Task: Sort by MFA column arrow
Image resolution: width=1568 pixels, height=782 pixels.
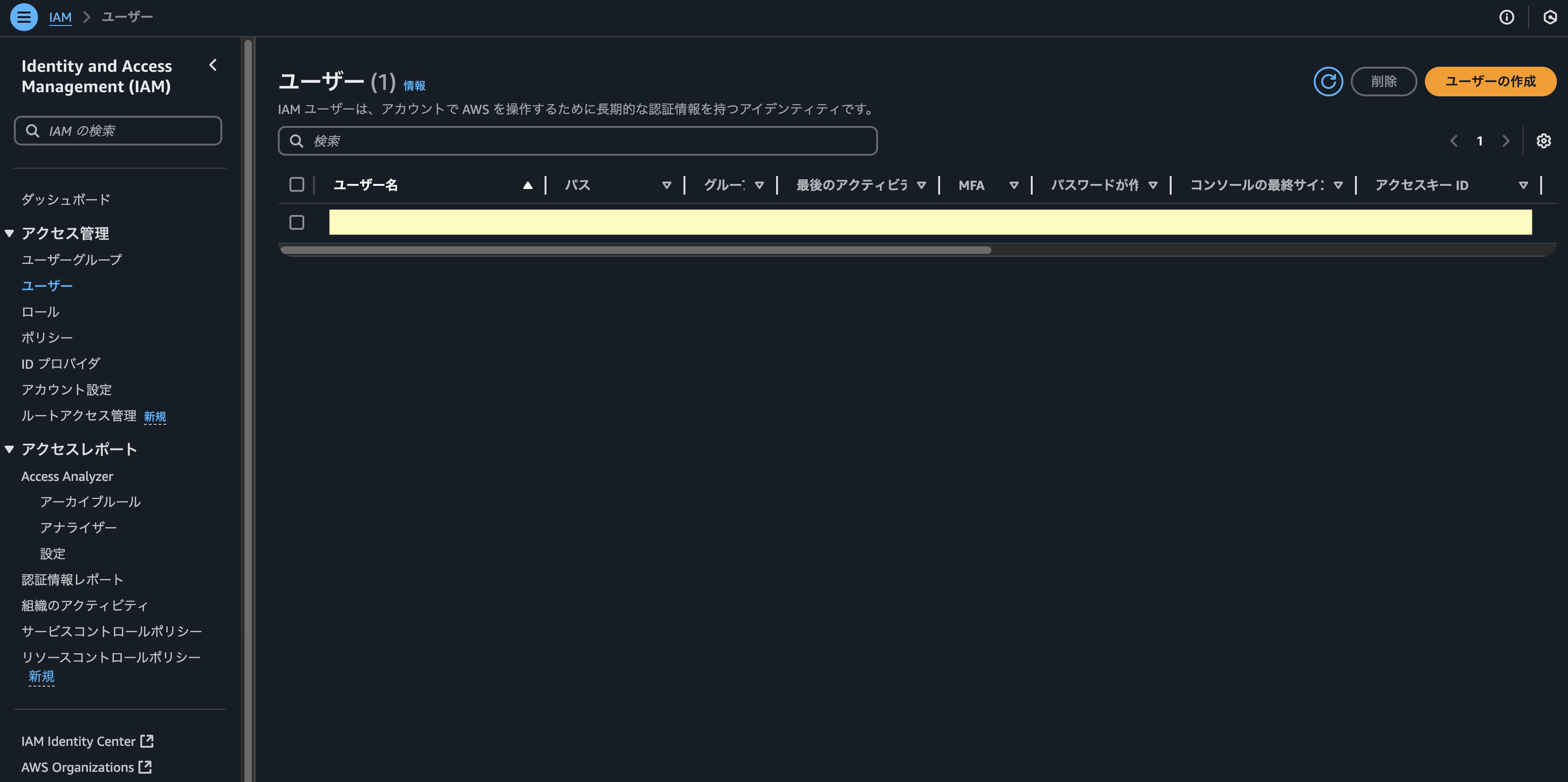Action: coord(1014,185)
